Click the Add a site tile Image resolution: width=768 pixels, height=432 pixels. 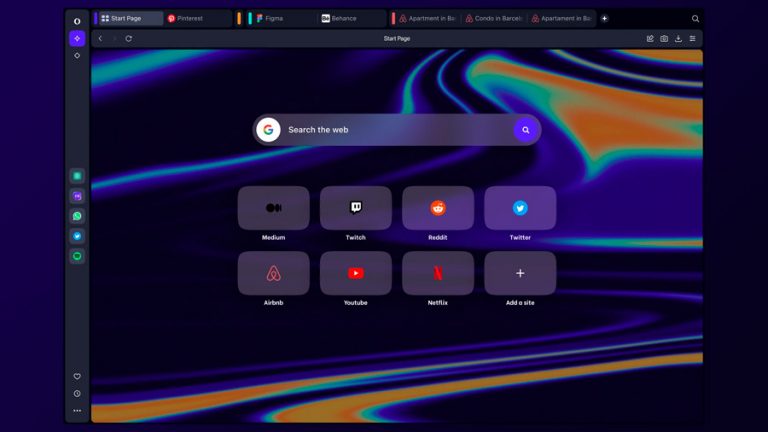click(520, 273)
